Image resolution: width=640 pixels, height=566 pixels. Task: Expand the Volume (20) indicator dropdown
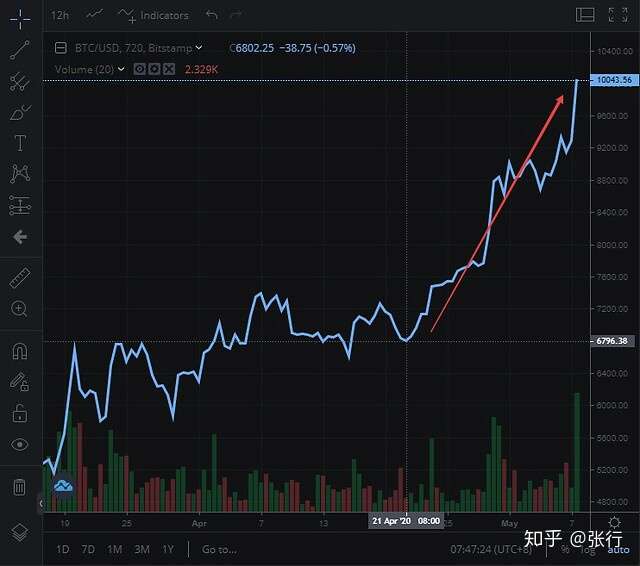click(121, 69)
